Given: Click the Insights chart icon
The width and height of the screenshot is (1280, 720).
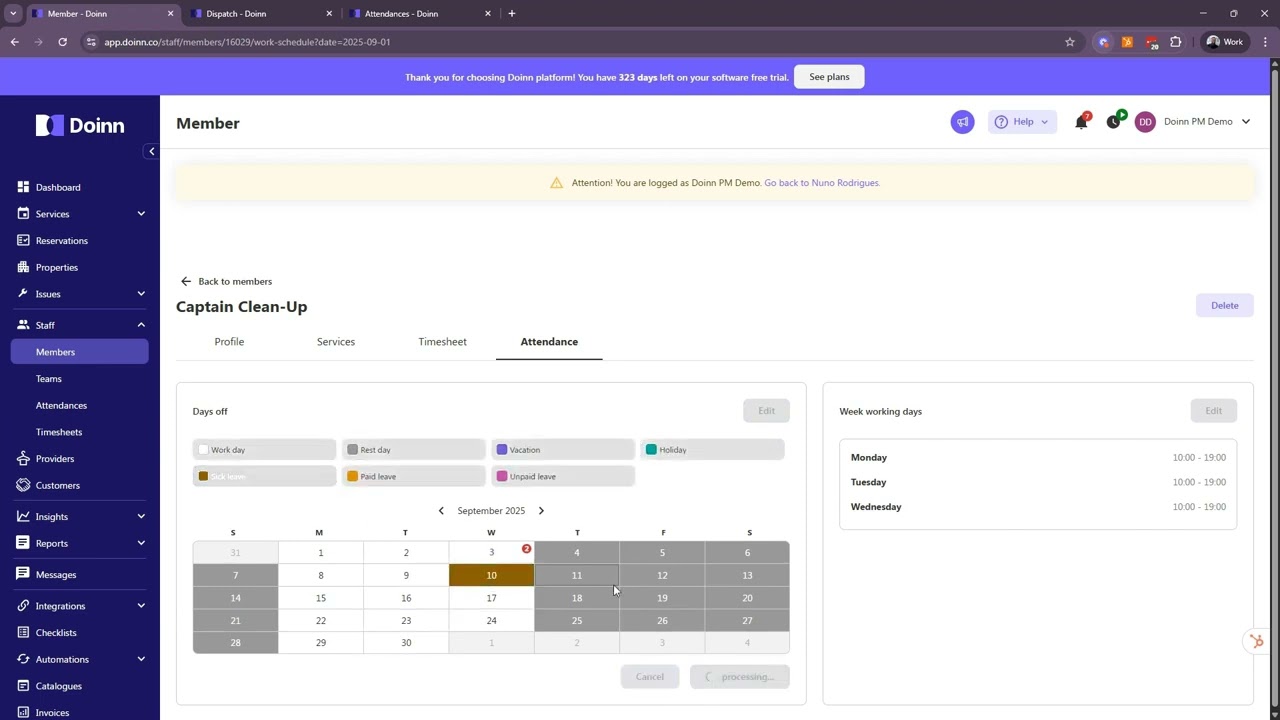Looking at the screenshot, I should tap(23, 516).
